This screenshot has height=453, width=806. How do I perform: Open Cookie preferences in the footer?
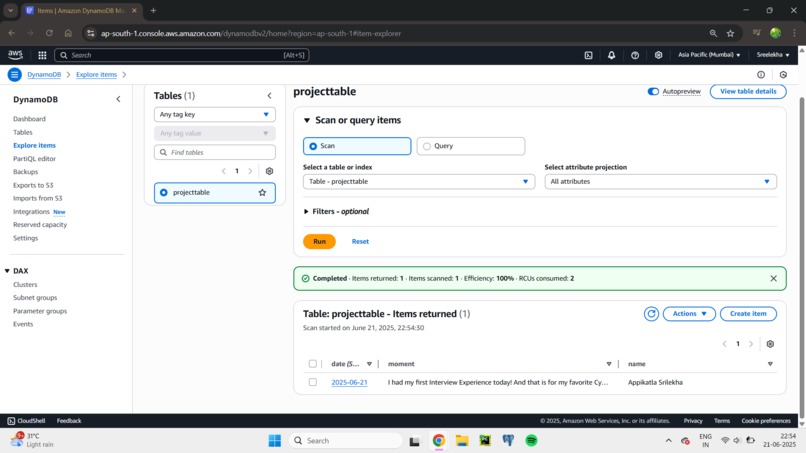pyautogui.click(x=766, y=421)
